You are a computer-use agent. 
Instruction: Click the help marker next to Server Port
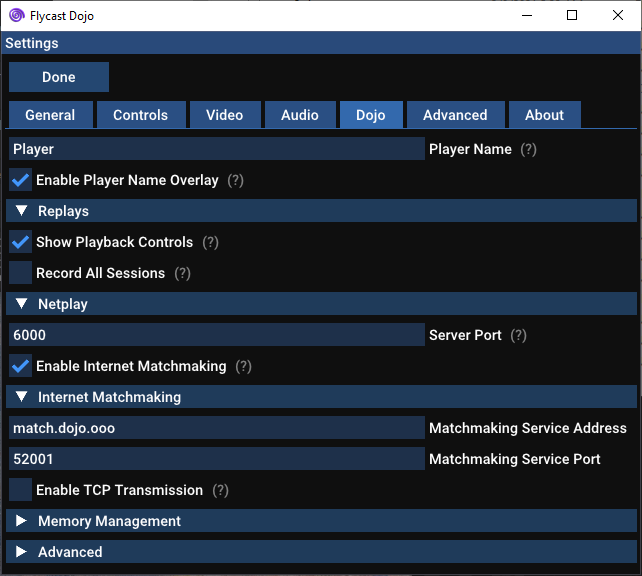pos(518,335)
